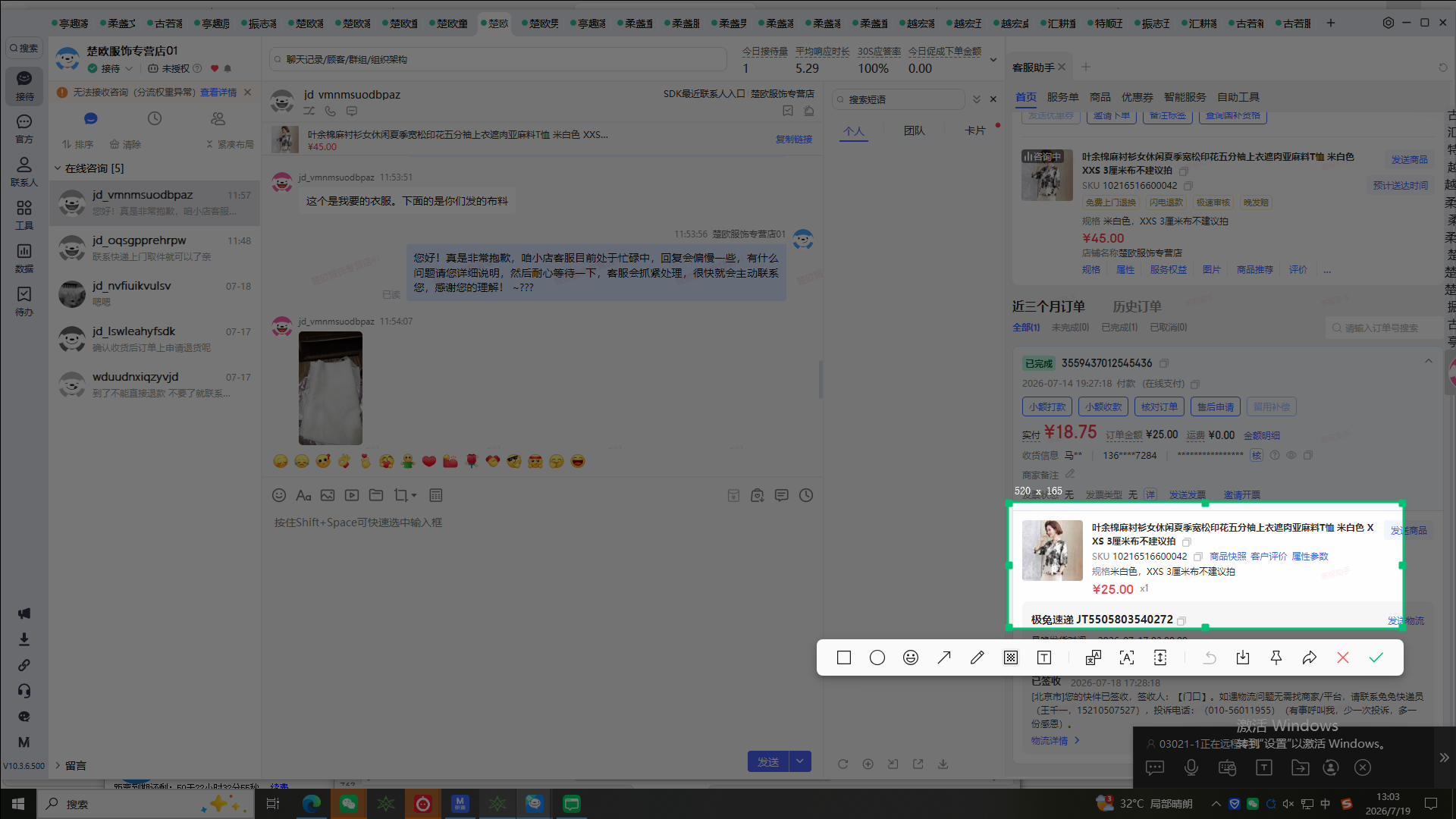Filter orders by 已完成(1)
The height and width of the screenshot is (819, 1456).
pyautogui.click(x=1119, y=328)
